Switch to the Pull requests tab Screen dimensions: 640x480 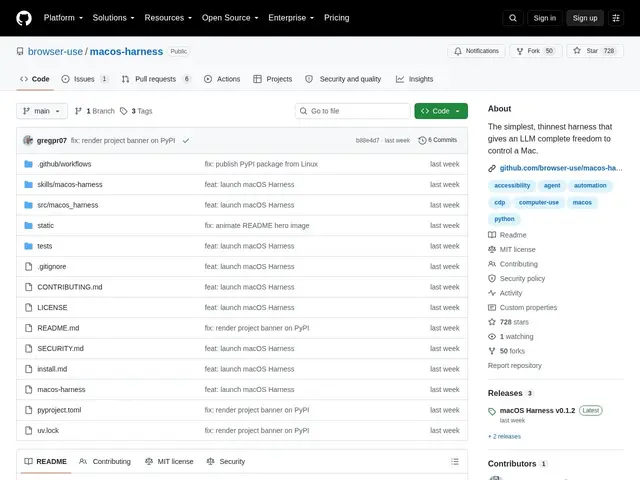tap(156, 79)
